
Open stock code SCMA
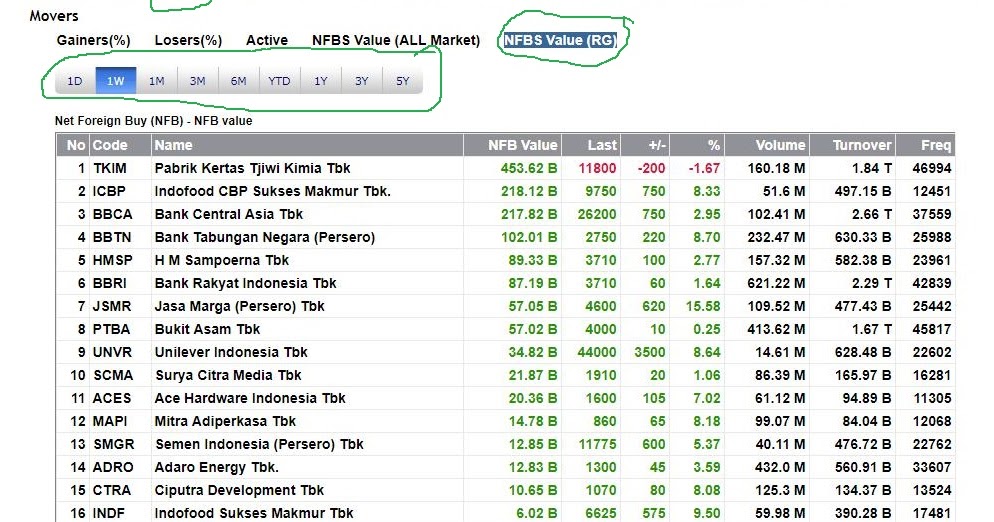tap(113, 375)
